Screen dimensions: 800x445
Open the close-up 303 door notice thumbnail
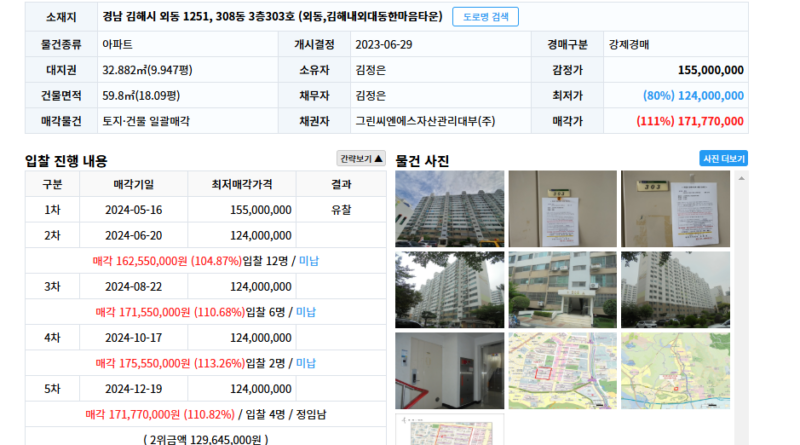click(676, 209)
